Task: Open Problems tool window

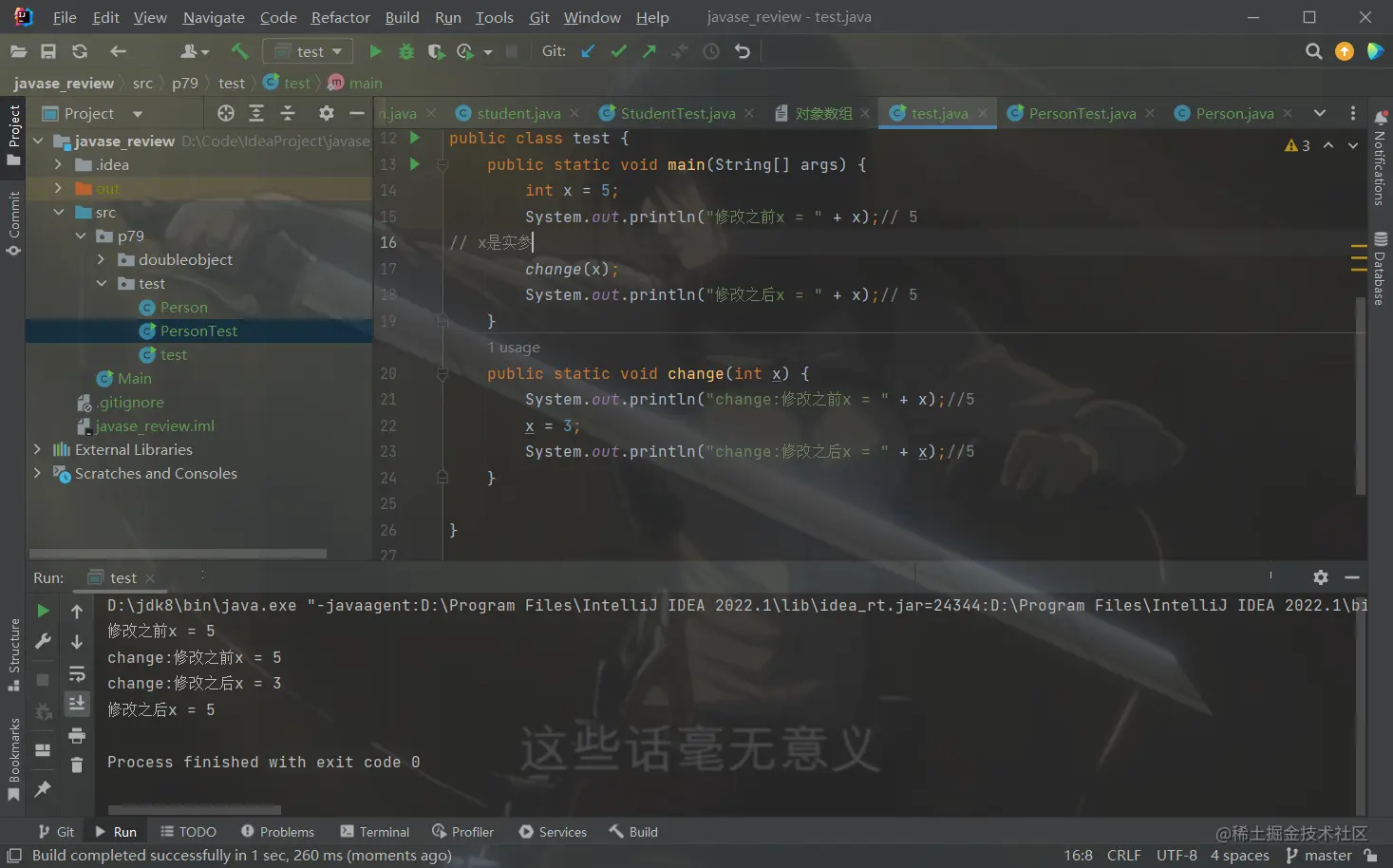Action: pos(277,832)
